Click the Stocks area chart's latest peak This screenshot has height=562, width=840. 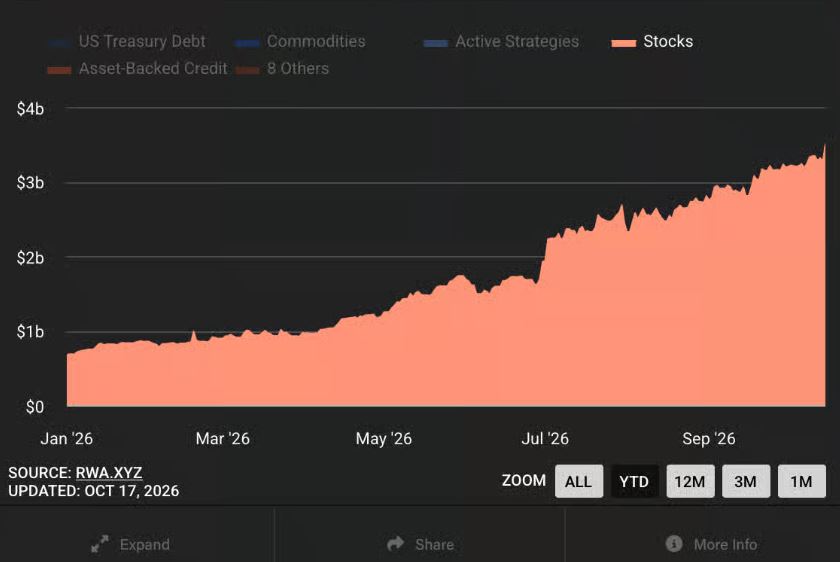click(x=824, y=146)
